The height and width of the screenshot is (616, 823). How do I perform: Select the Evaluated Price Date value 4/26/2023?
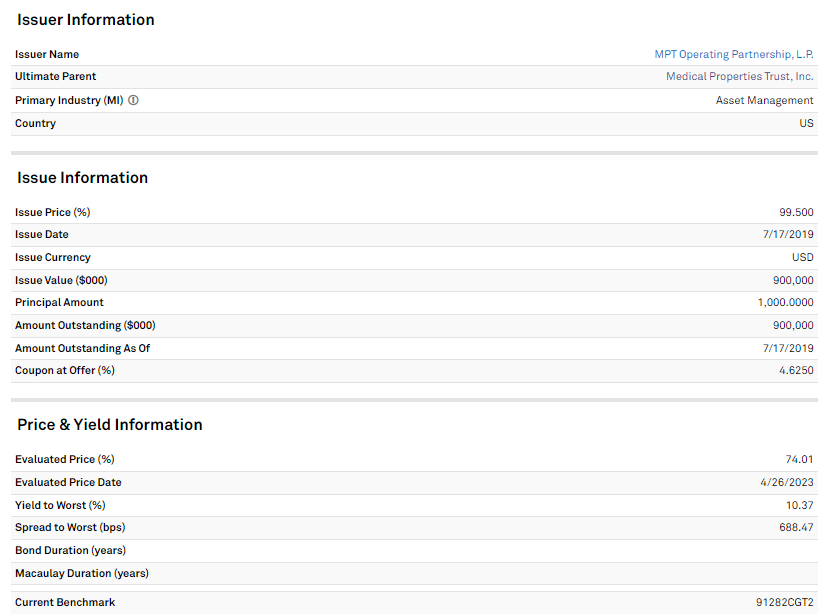coord(789,483)
